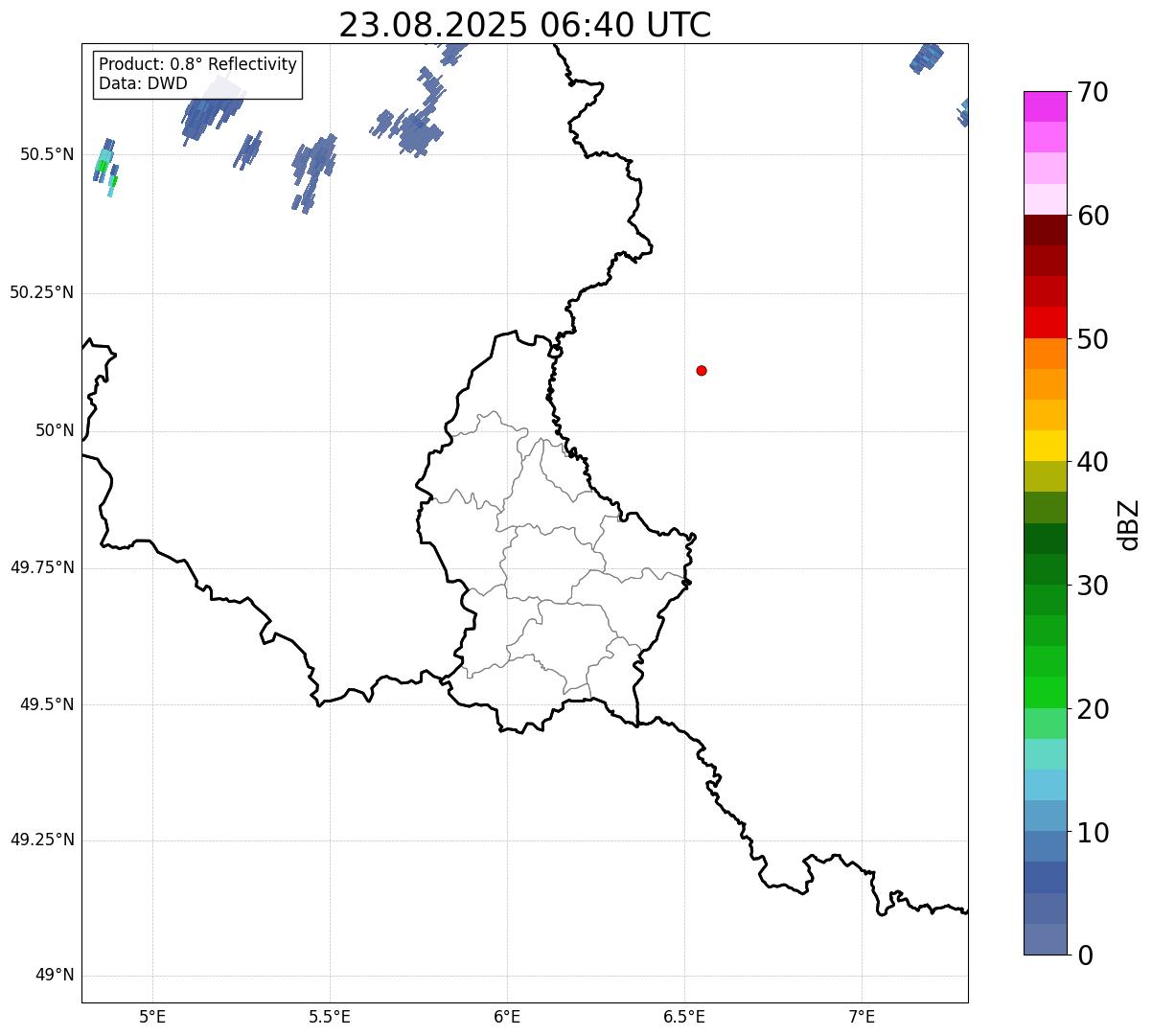Click the red station marker dot
1152x1036 pixels.
click(x=702, y=370)
